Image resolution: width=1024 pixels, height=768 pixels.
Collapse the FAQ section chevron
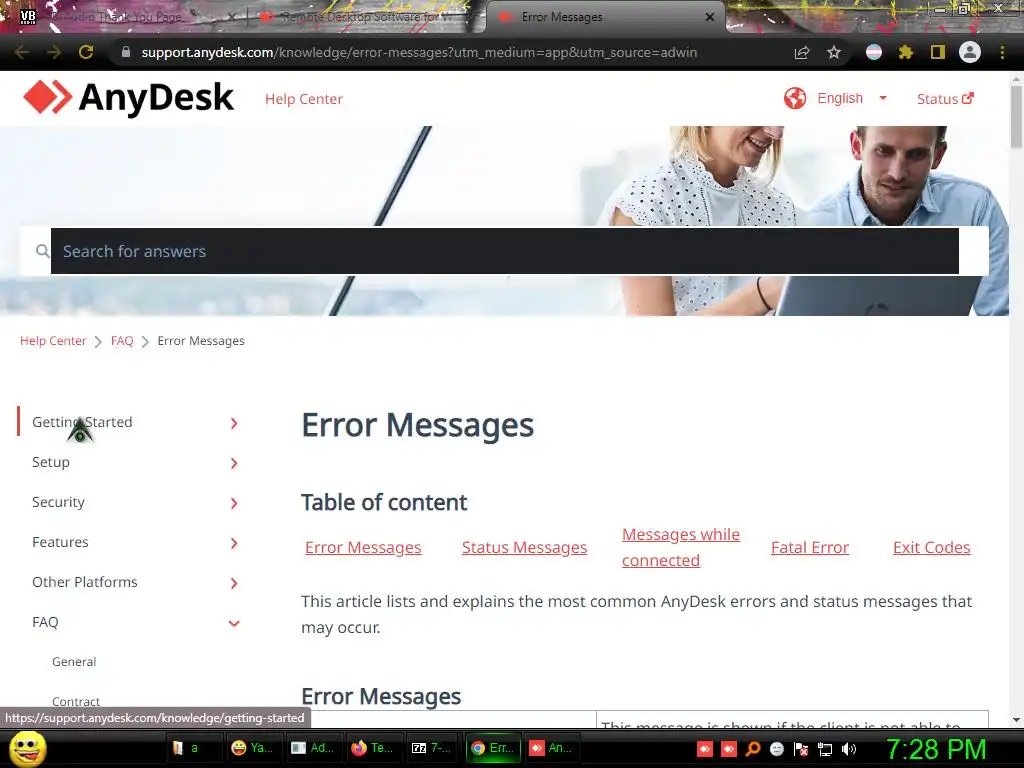tap(234, 623)
